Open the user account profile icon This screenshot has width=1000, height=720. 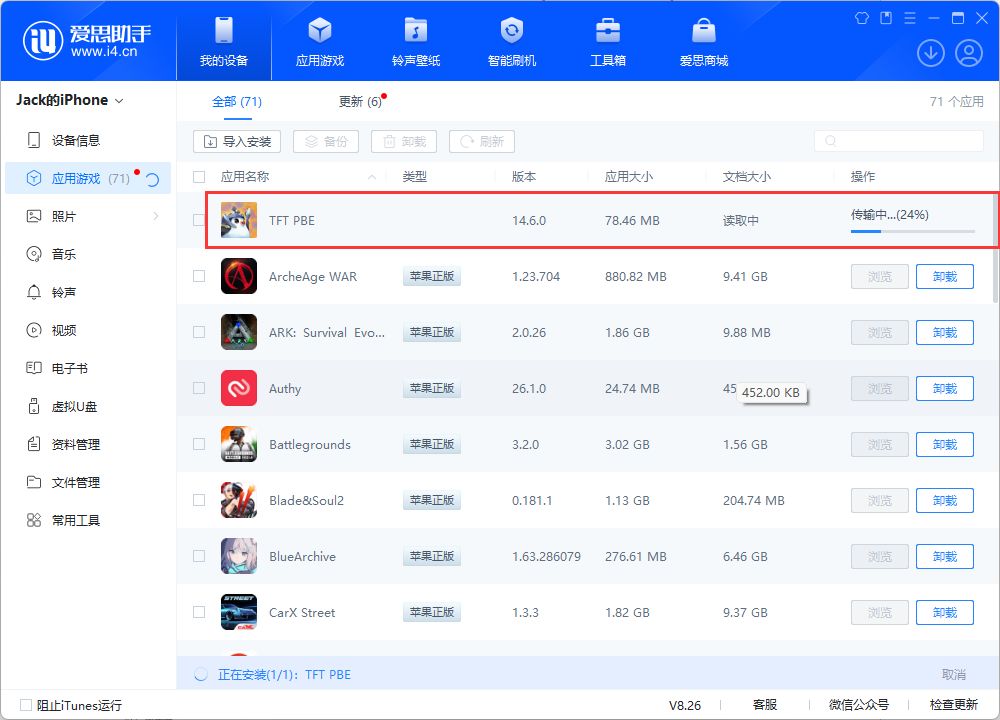[x=968, y=53]
